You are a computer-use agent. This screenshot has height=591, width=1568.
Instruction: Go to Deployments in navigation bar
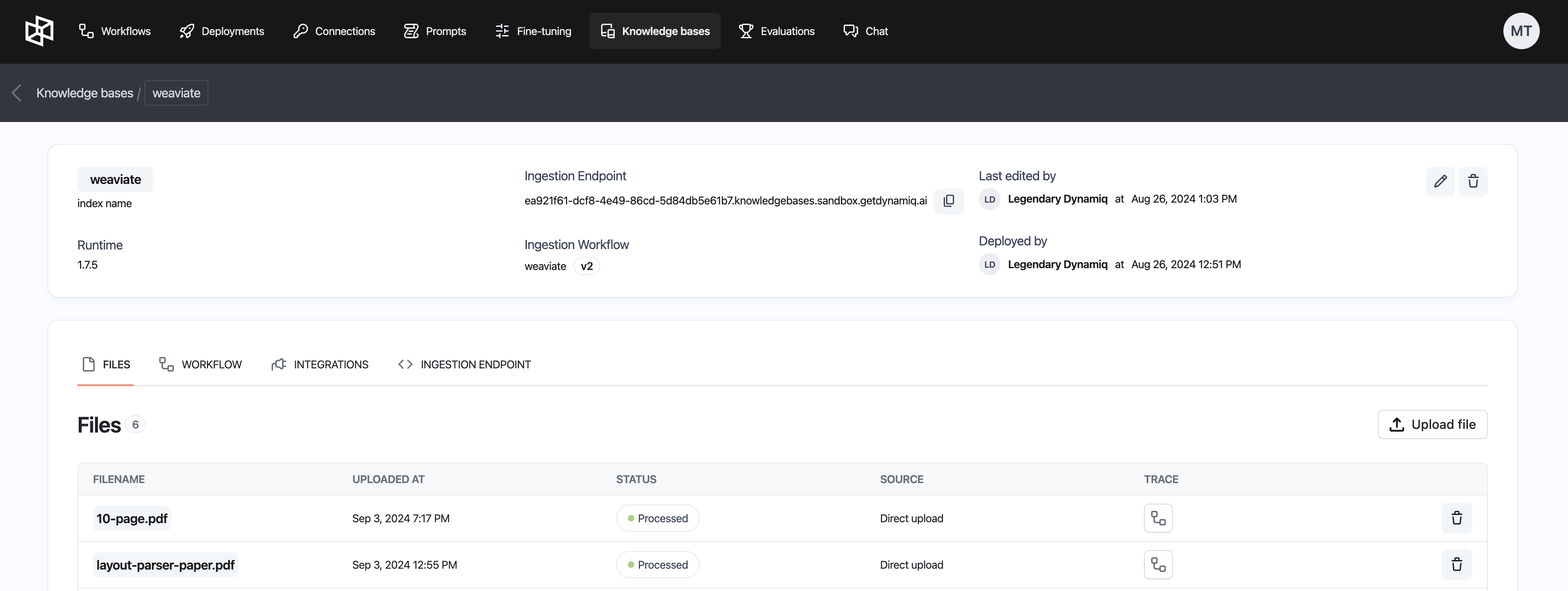tap(222, 31)
